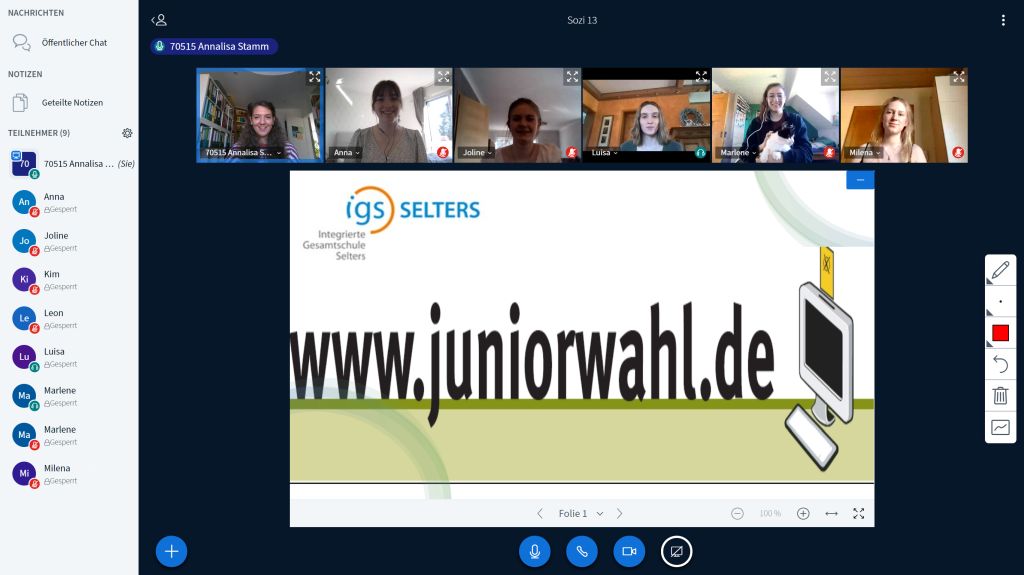Open Marlene's webcam name dropdown

[738, 153]
